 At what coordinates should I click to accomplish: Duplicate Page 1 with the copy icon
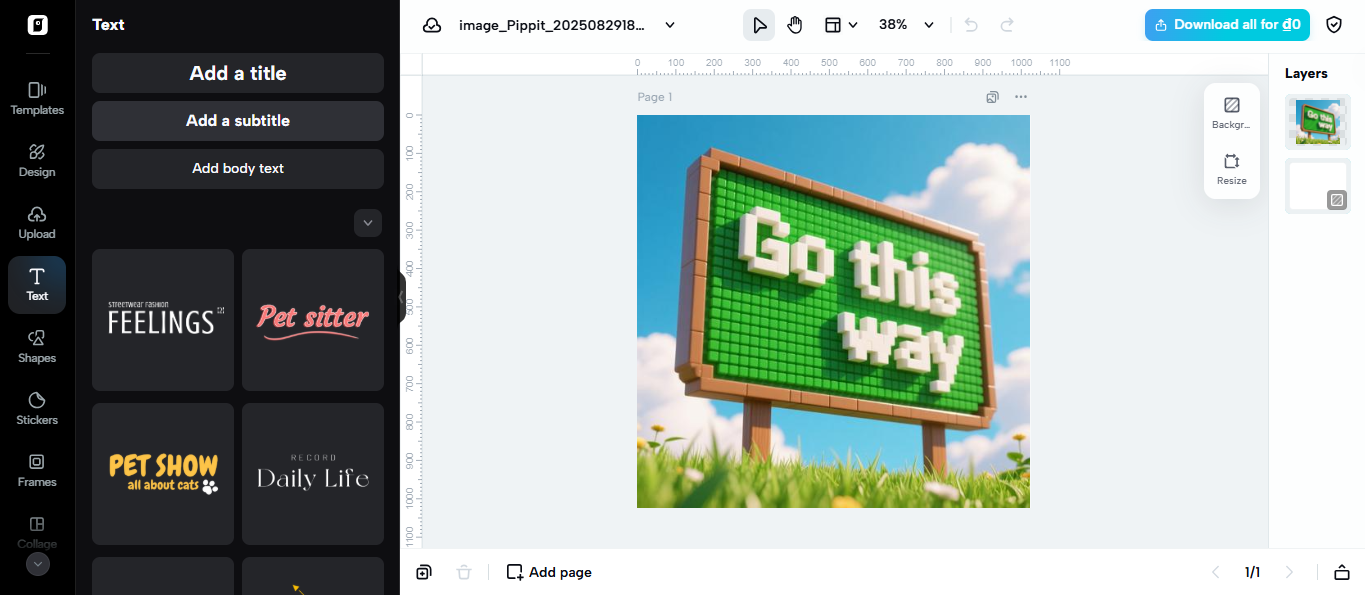992,97
